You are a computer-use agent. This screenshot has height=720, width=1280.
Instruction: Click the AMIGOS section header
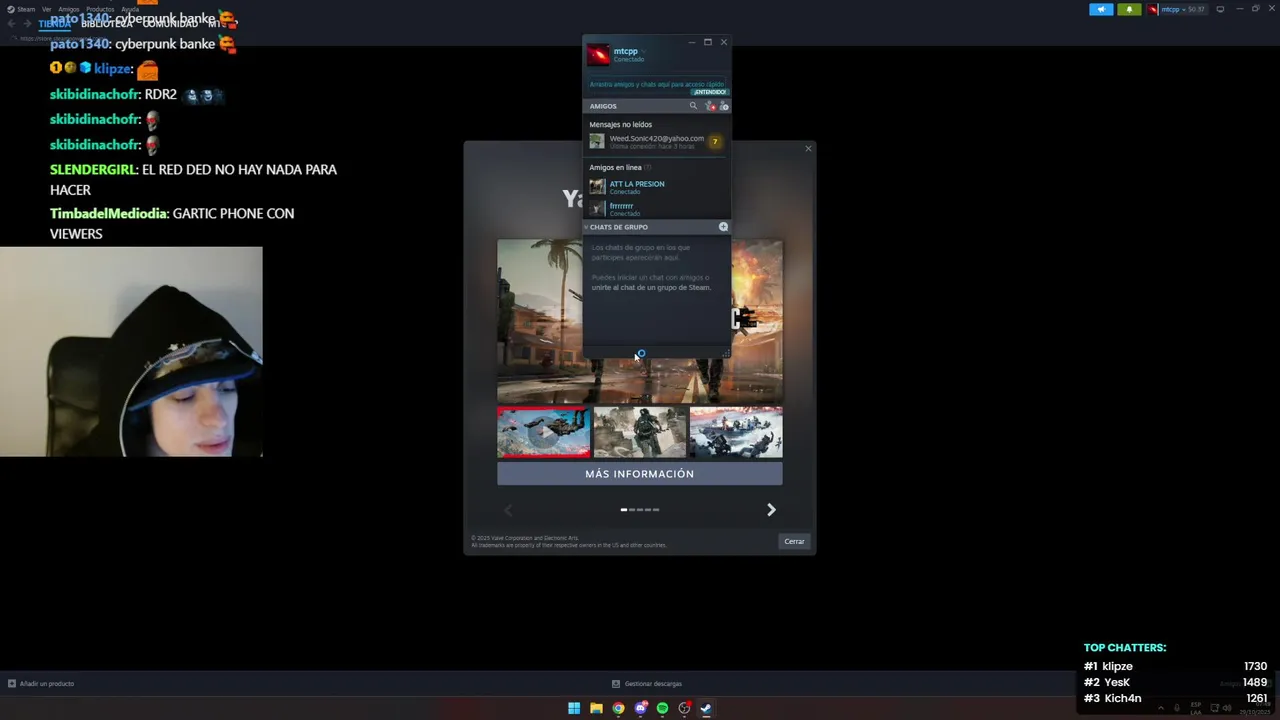(x=603, y=106)
